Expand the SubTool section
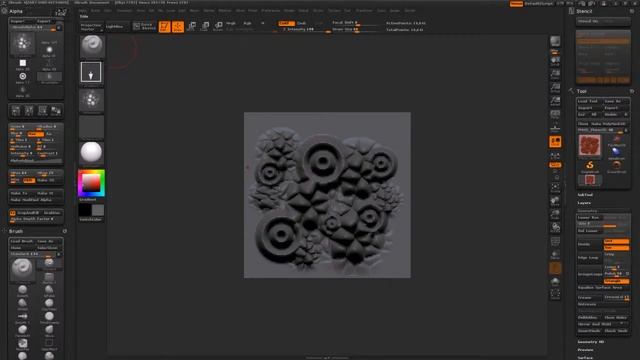This screenshot has width=640, height=360. click(x=585, y=195)
